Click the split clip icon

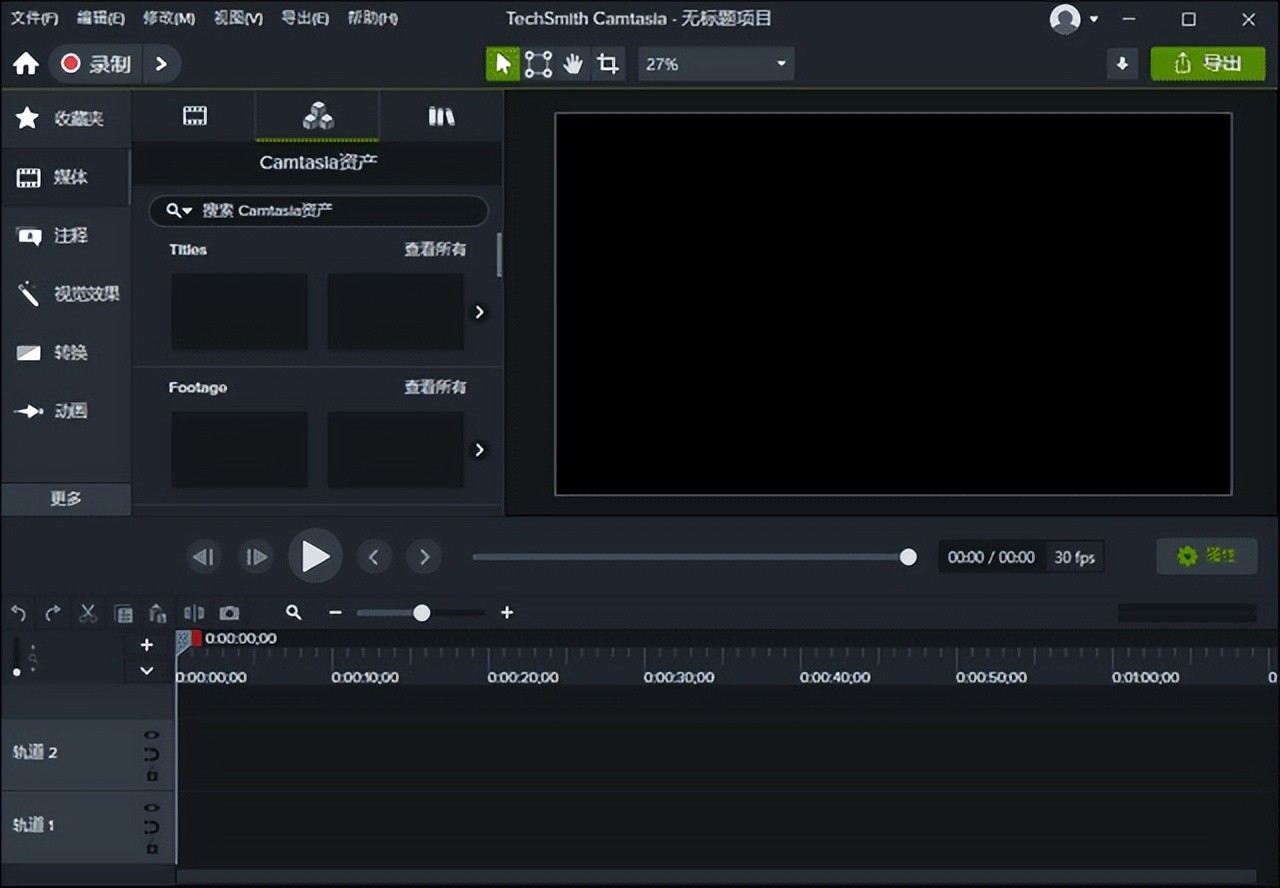click(x=194, y=613)
